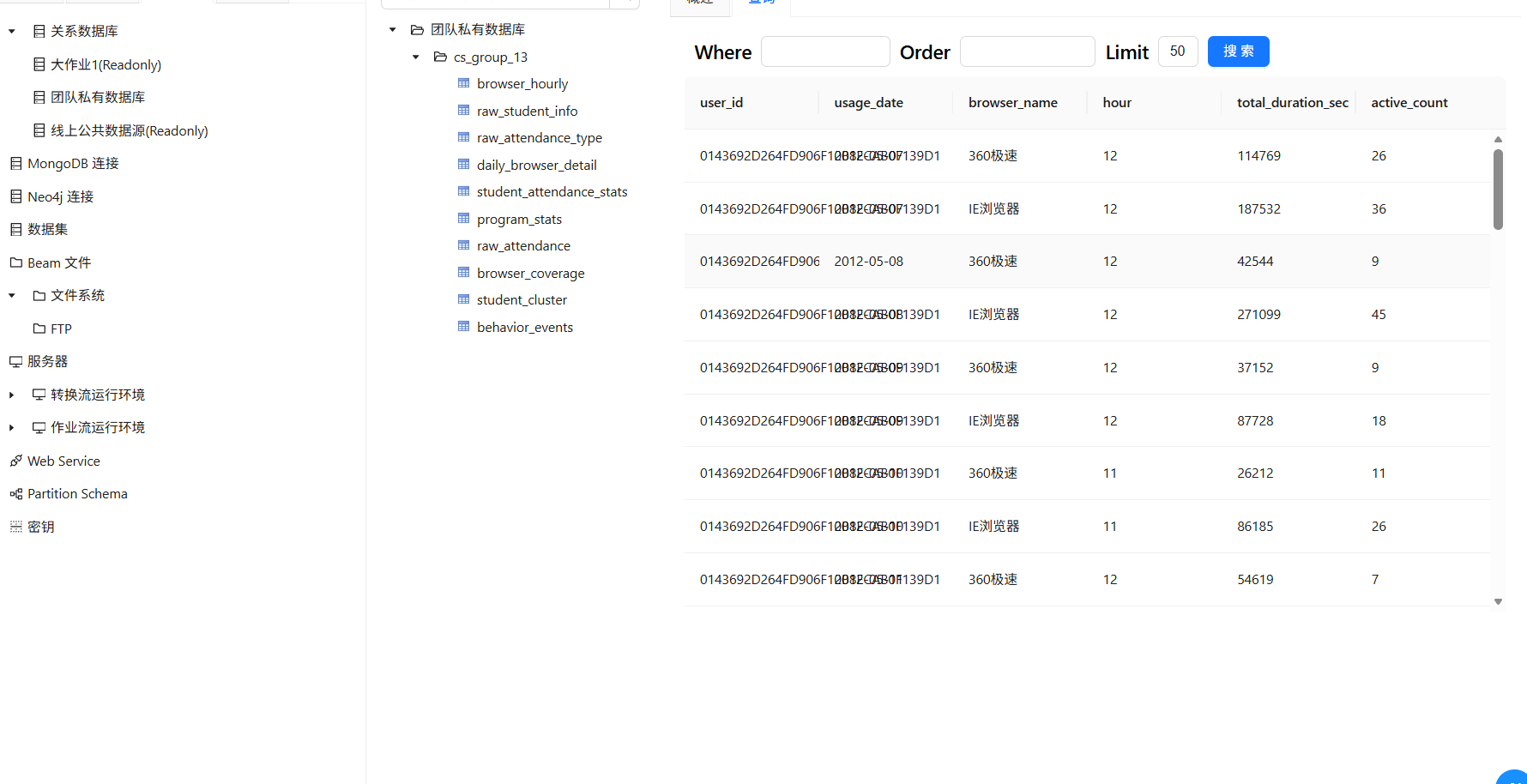
Task: Focus the Where condition input
Action: (825, 51)
